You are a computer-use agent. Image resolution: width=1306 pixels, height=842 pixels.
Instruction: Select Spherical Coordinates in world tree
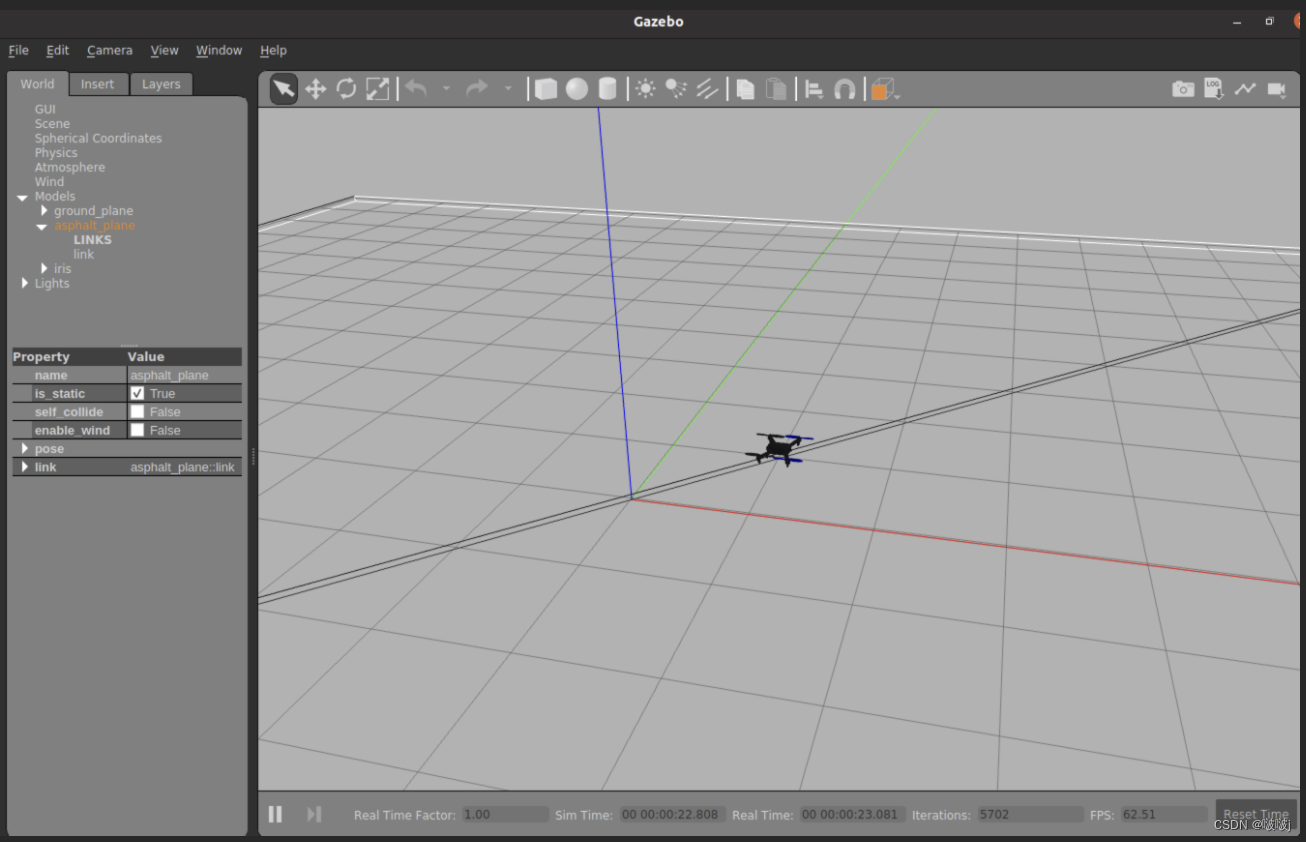[98, 138]
